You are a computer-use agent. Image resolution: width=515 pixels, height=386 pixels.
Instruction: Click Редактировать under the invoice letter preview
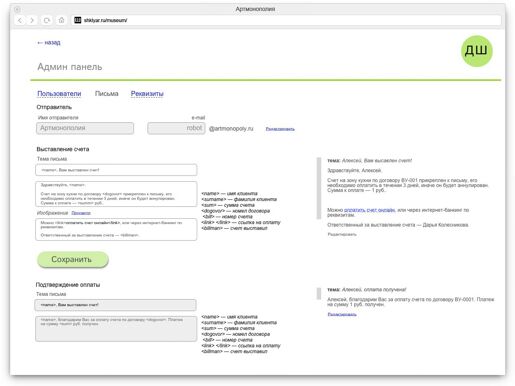pos(342,234)
